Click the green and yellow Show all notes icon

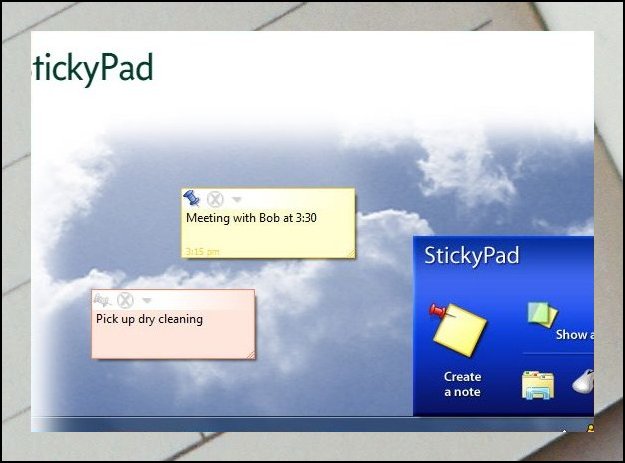542,314
